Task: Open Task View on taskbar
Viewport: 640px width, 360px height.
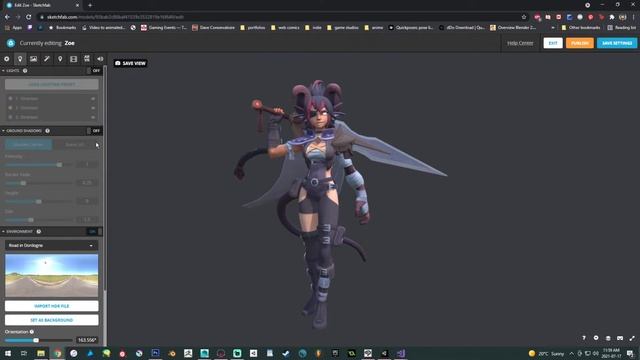Action: [x=24, y=353]
